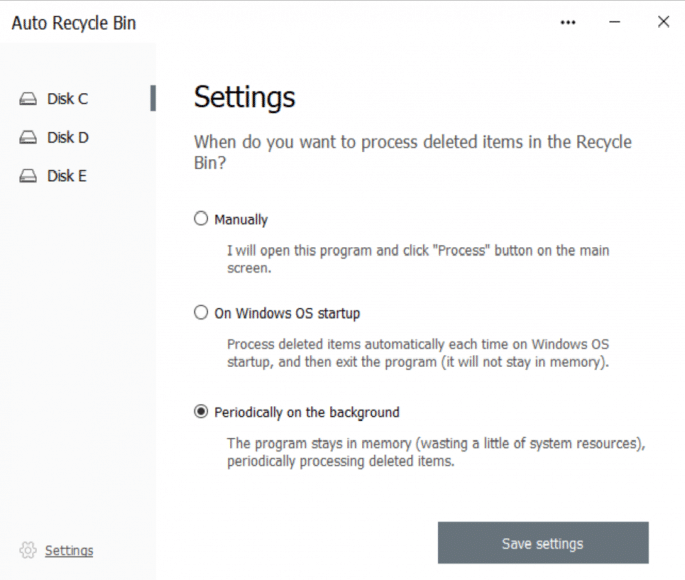
Task: Switch to the Disk D sidebar label
Action: 68,138
